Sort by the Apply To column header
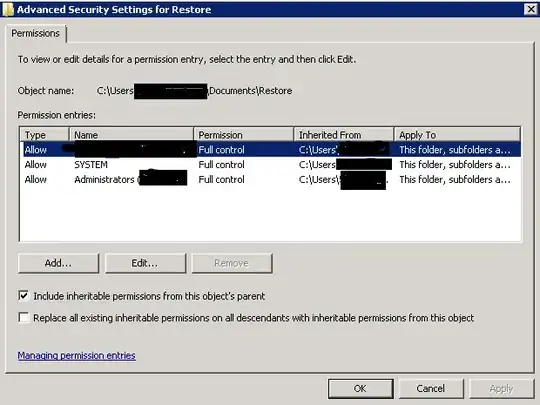The height and width of the screenshot is (405, 540). click(457, 135)
